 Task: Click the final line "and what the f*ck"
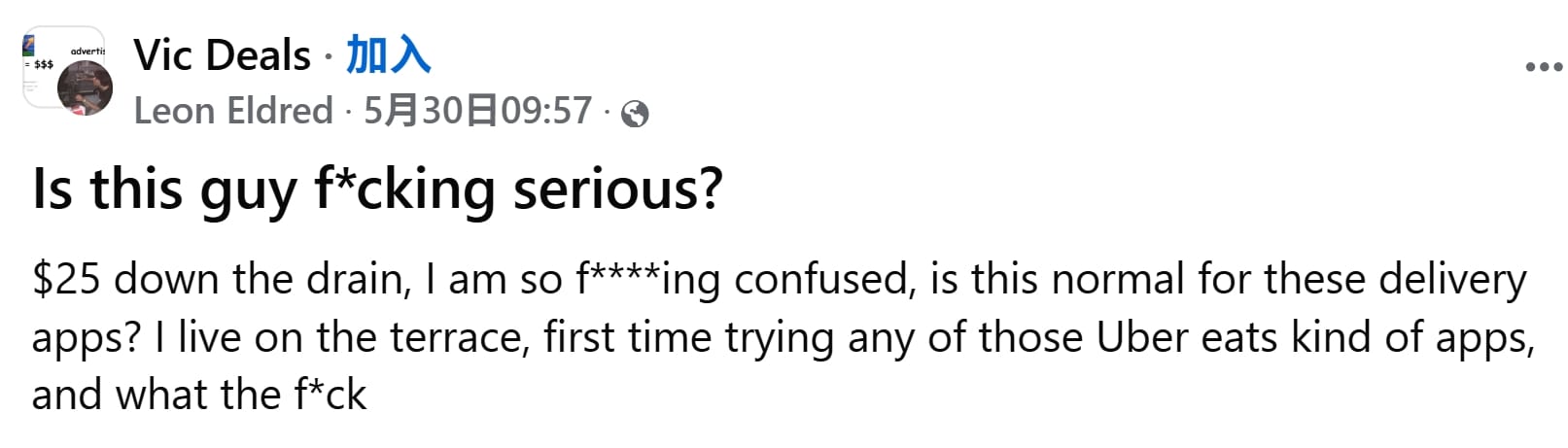(x=199, y=396)
